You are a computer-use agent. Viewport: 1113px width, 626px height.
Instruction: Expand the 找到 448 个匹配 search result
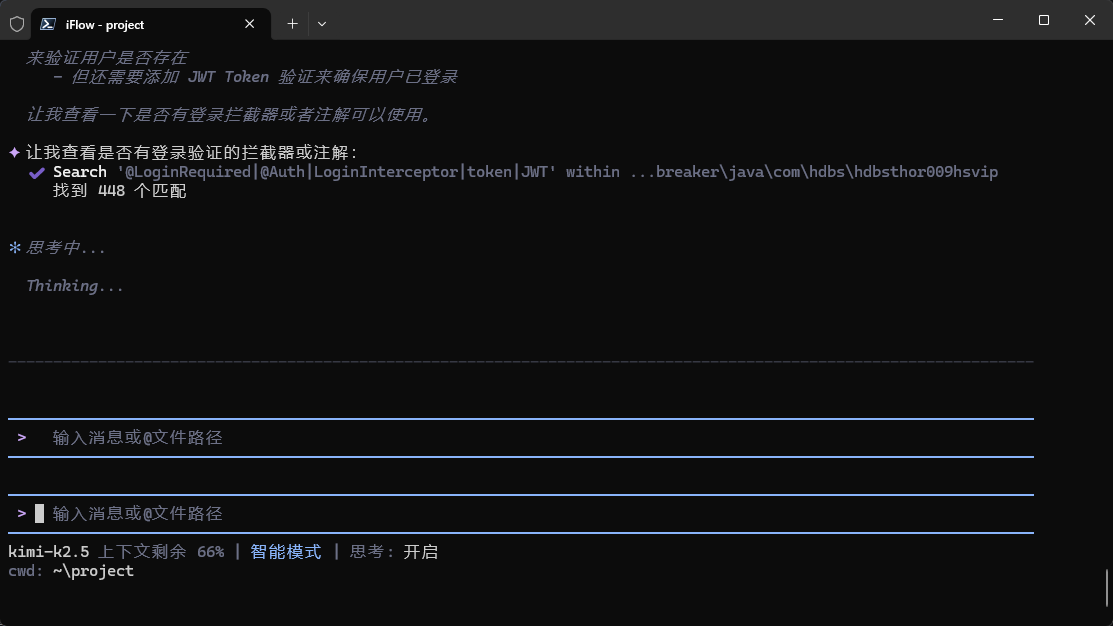119,191
